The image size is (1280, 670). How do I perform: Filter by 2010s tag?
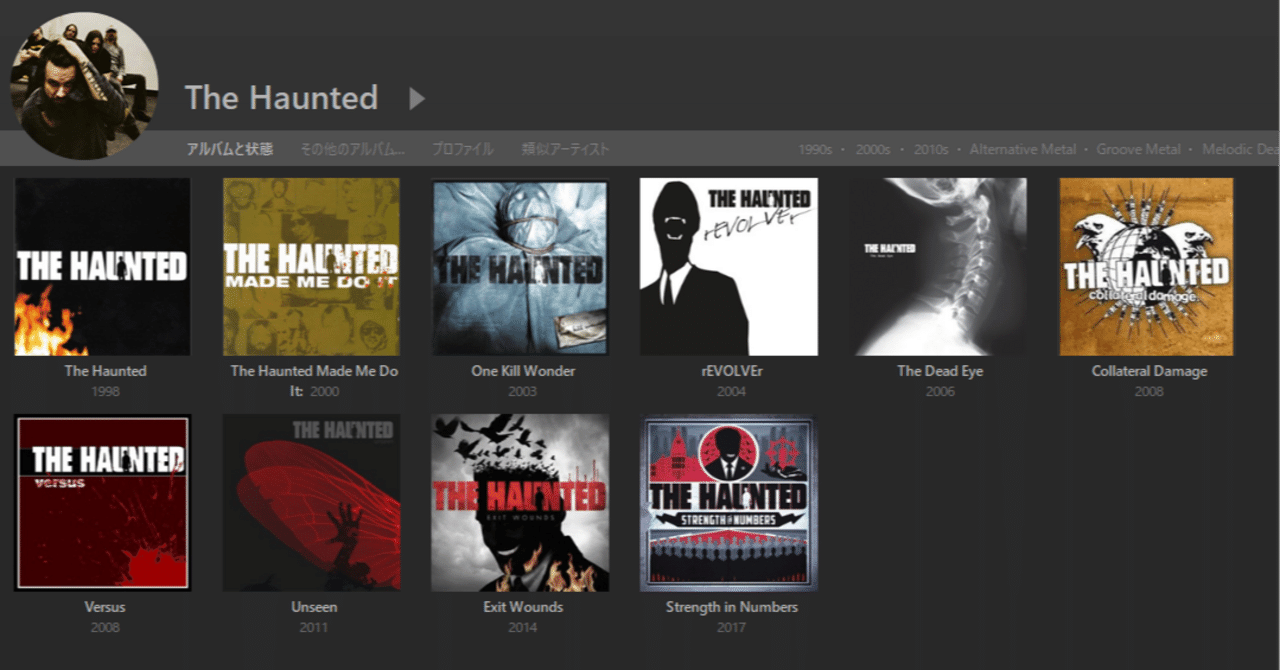point(931,149)
